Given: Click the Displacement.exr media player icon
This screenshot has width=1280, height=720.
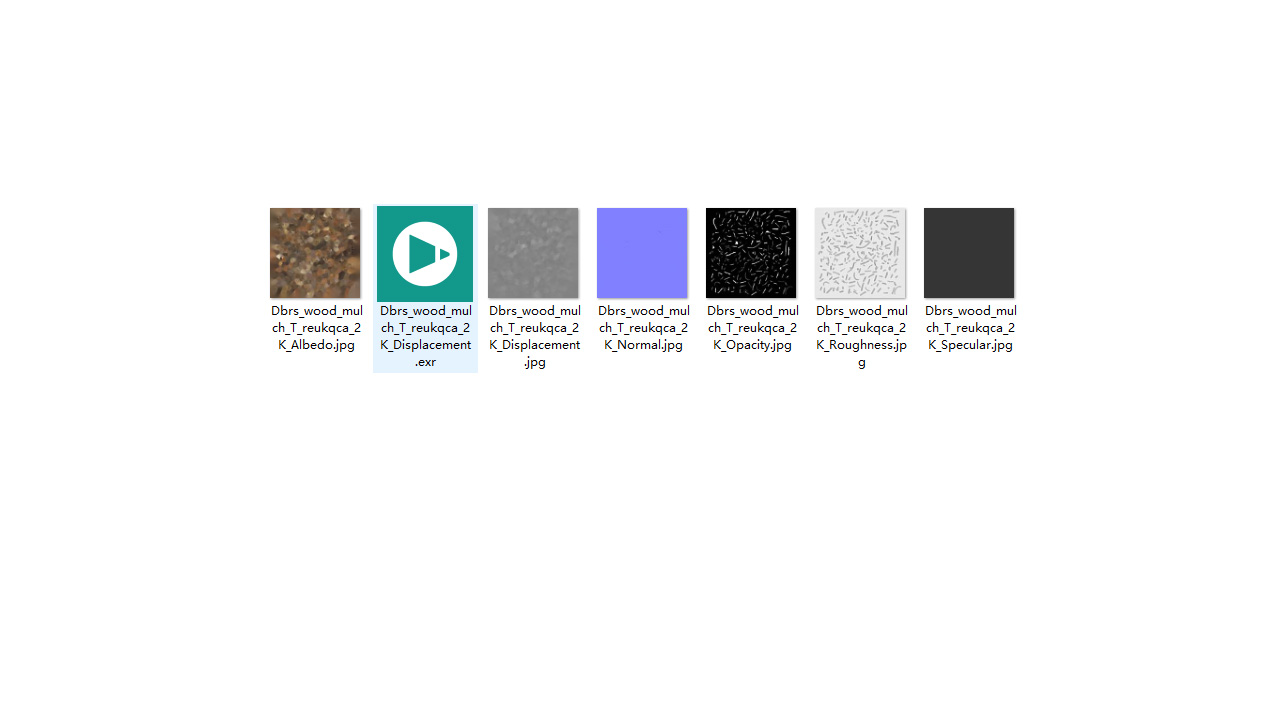Looking at the screenshot, I should coord(425,254).
